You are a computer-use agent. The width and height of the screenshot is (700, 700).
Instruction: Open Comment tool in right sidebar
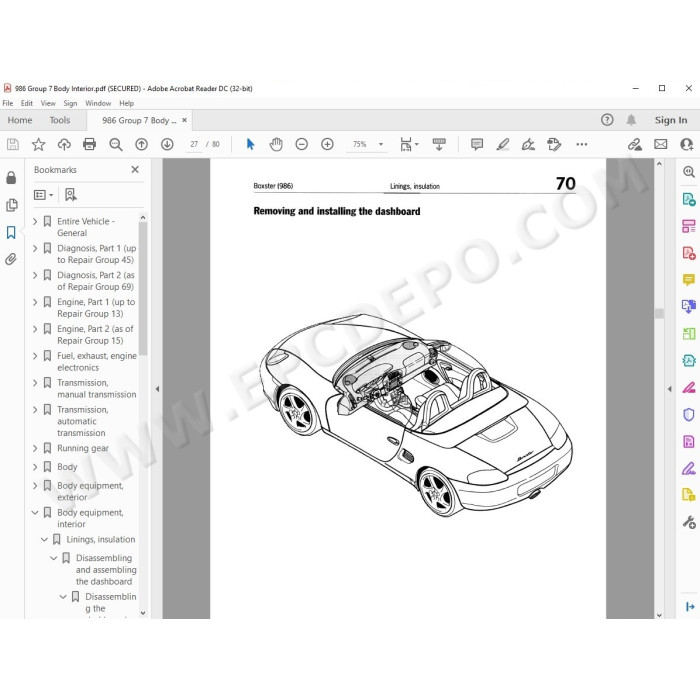[x=688, y=280]
